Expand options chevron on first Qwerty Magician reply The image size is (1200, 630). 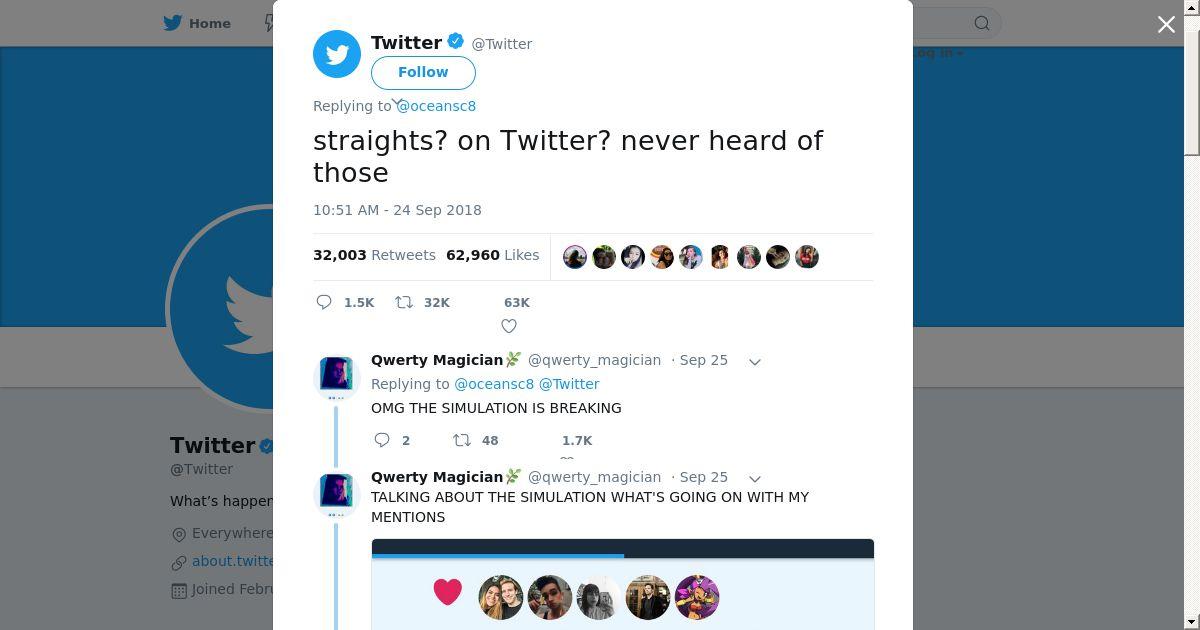point(755,361)
